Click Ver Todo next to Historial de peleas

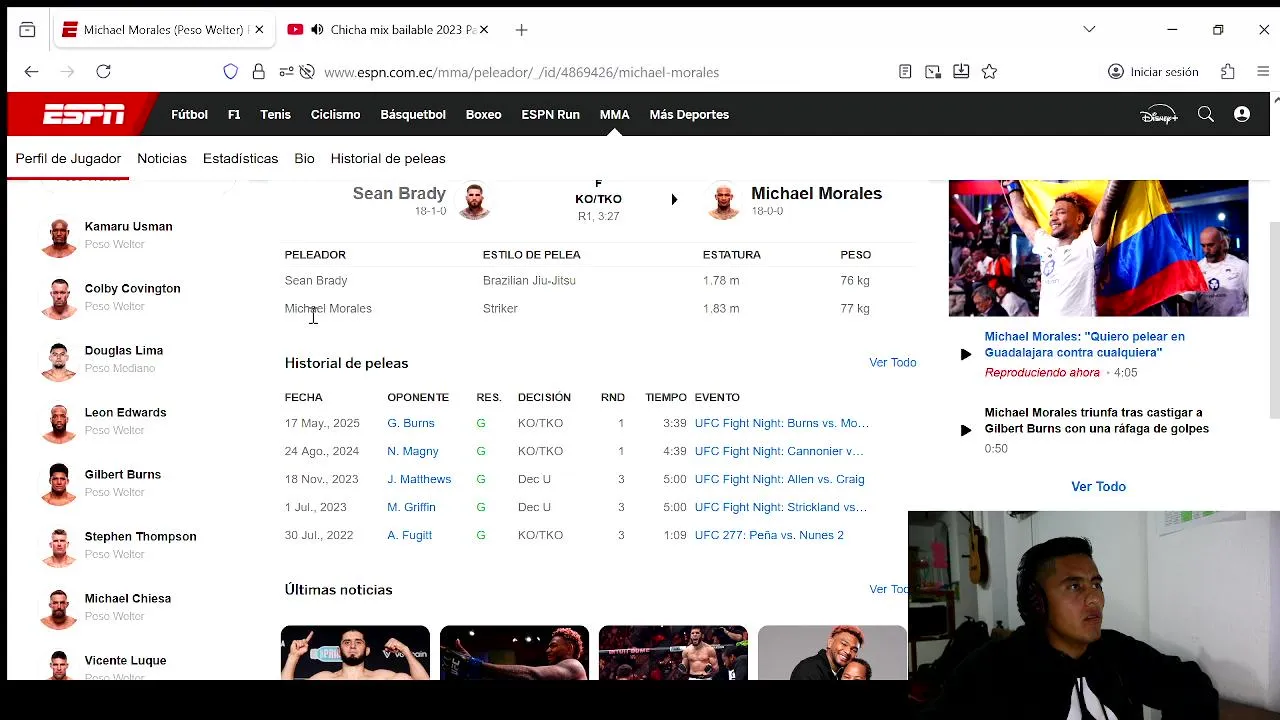[892, 363]
